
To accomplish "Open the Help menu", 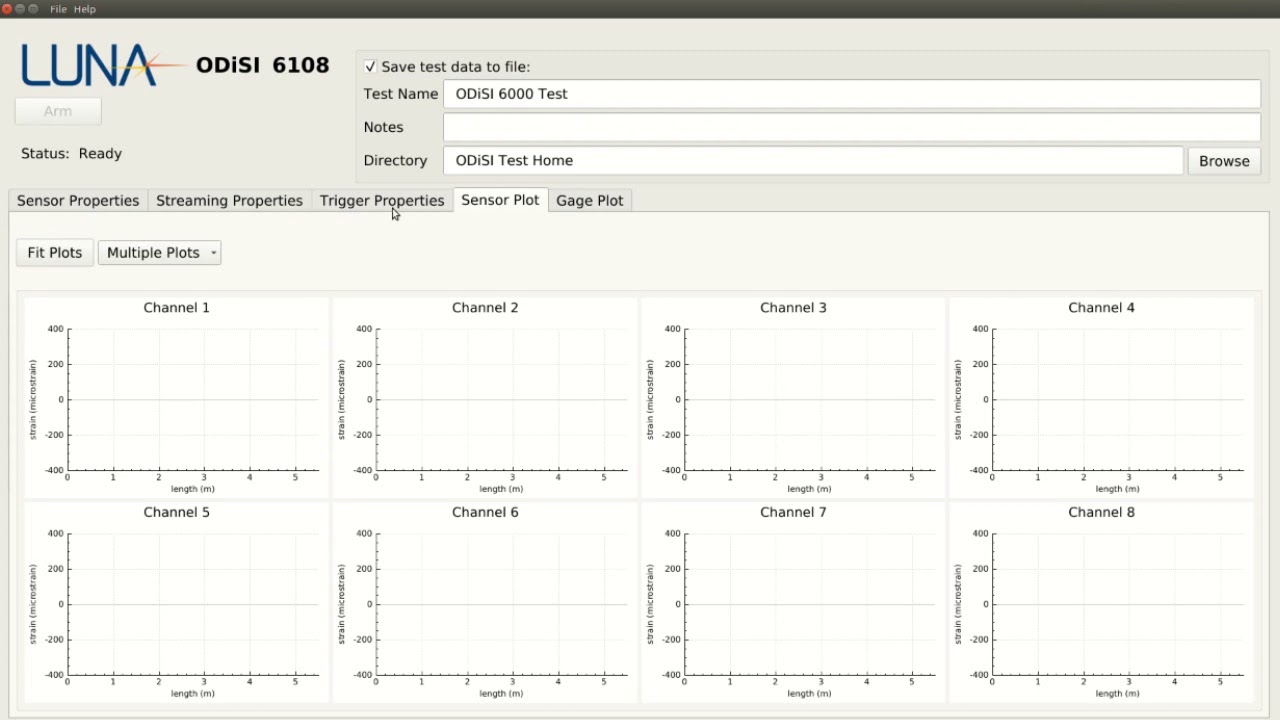I will click(85, 9).
